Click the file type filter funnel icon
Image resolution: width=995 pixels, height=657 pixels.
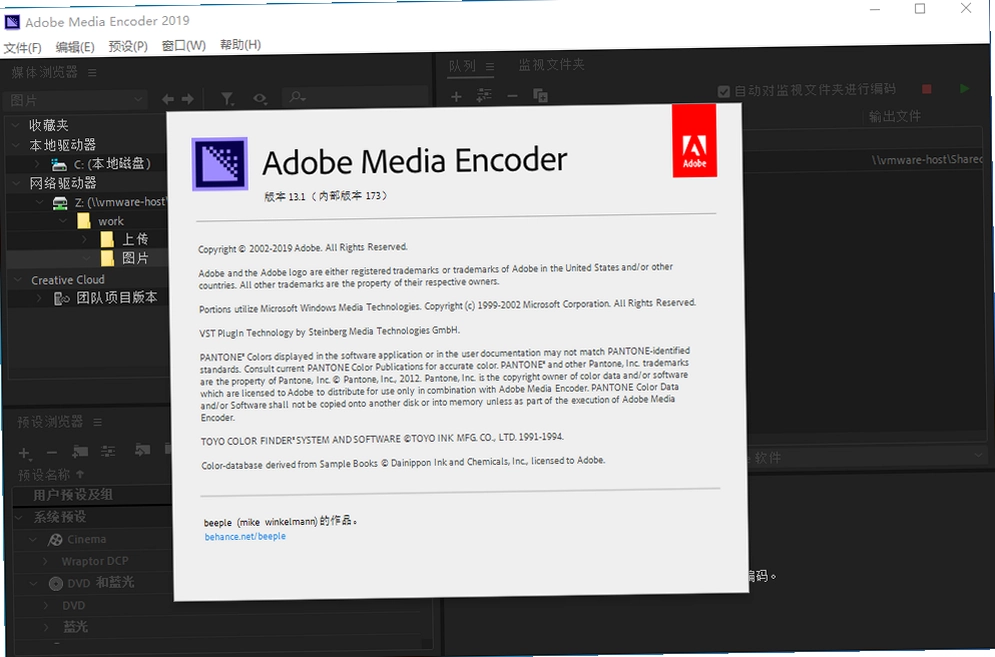tap(227, 98)
